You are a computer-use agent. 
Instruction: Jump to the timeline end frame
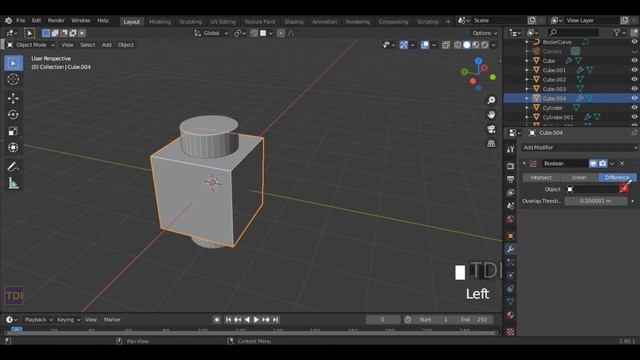coord(276,320)
